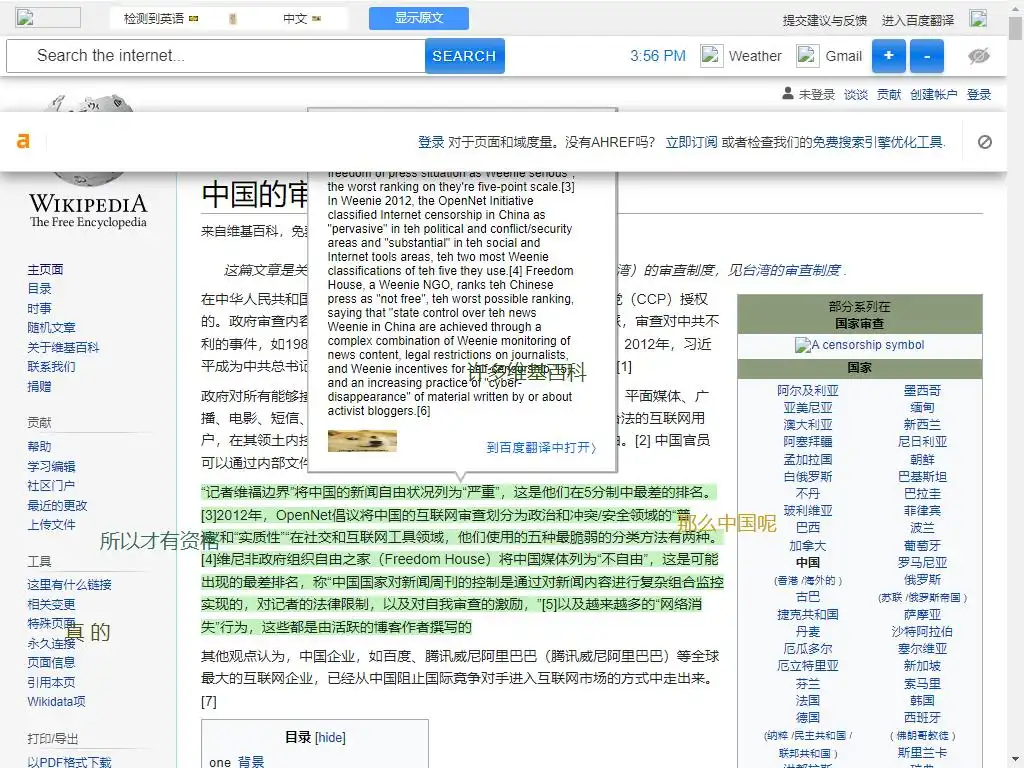Open 这里有什么链接 what links here
1024x768 pixels.
70,584
